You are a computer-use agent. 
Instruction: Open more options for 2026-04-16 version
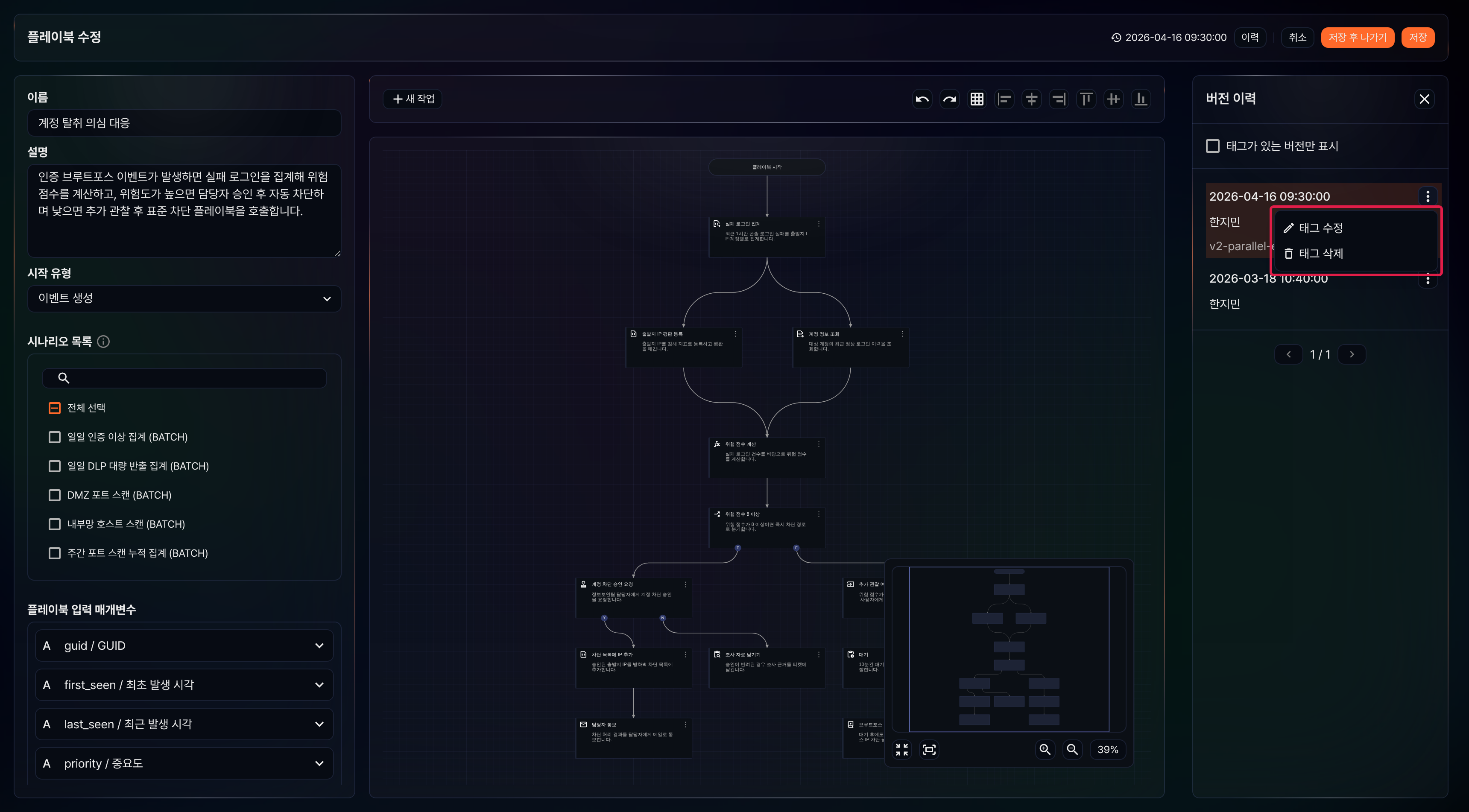(x=1428, y=196)
